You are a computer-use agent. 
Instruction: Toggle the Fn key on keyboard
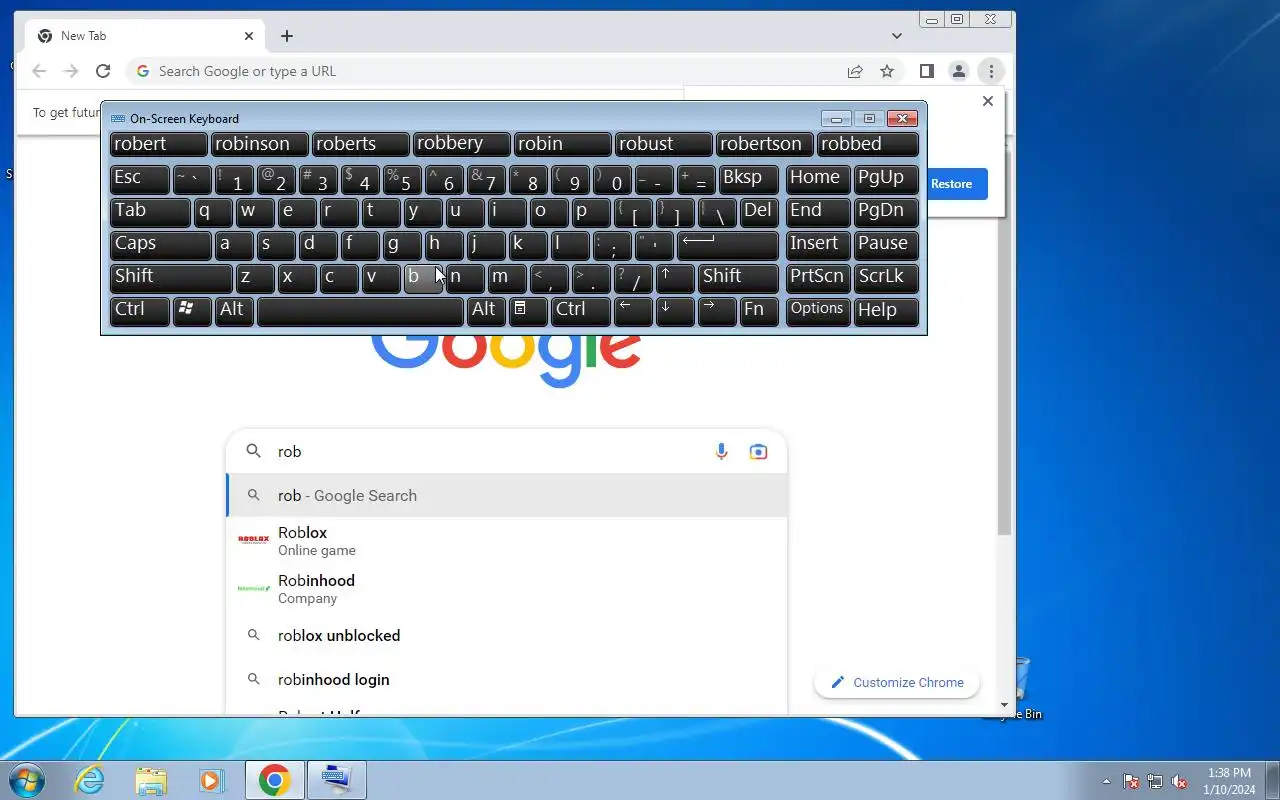point(759,310)
